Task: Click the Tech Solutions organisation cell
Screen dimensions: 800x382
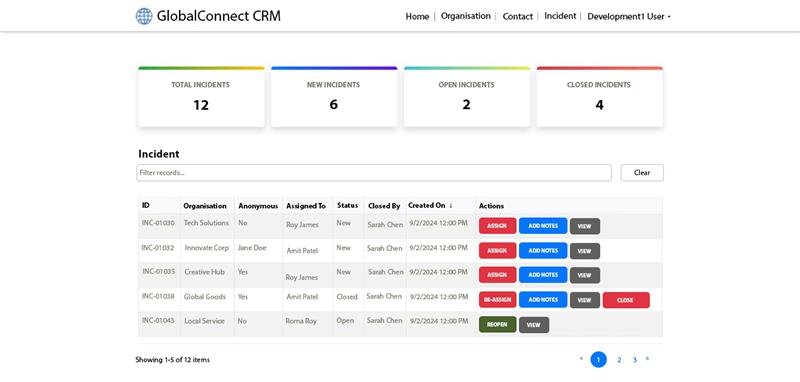Action: point(206,223)
